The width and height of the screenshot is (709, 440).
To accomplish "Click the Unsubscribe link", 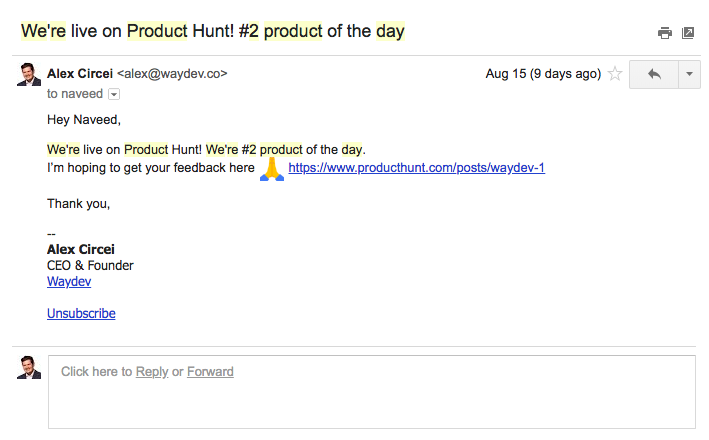I will [x=81, y=313].
